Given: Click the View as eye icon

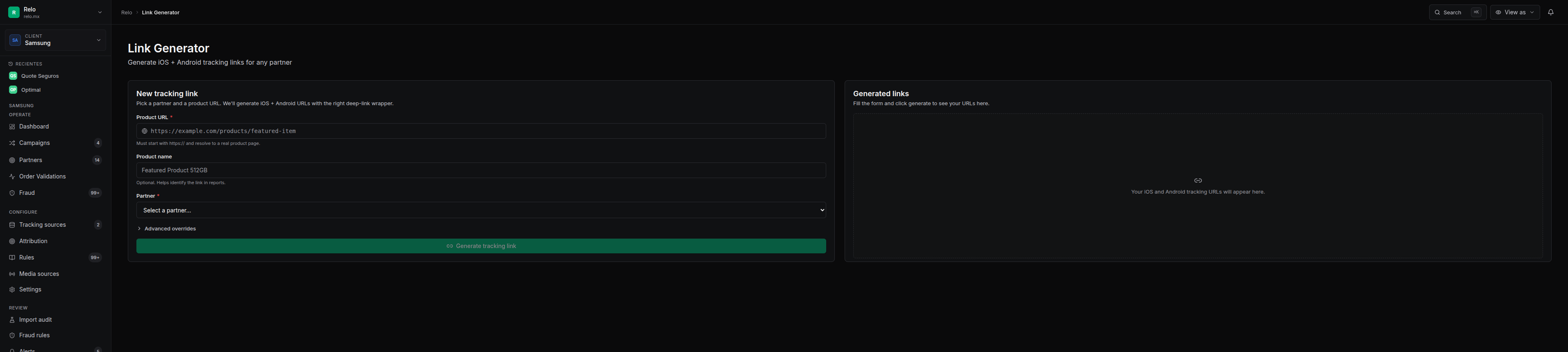Looking at the screenshot, I should point(1499,12).
